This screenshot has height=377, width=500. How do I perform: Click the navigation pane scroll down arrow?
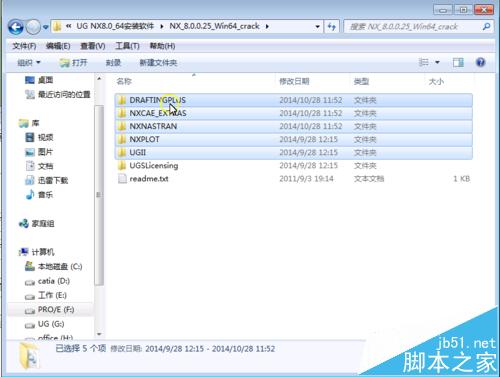pyautogui.click(x=99, y=334)
